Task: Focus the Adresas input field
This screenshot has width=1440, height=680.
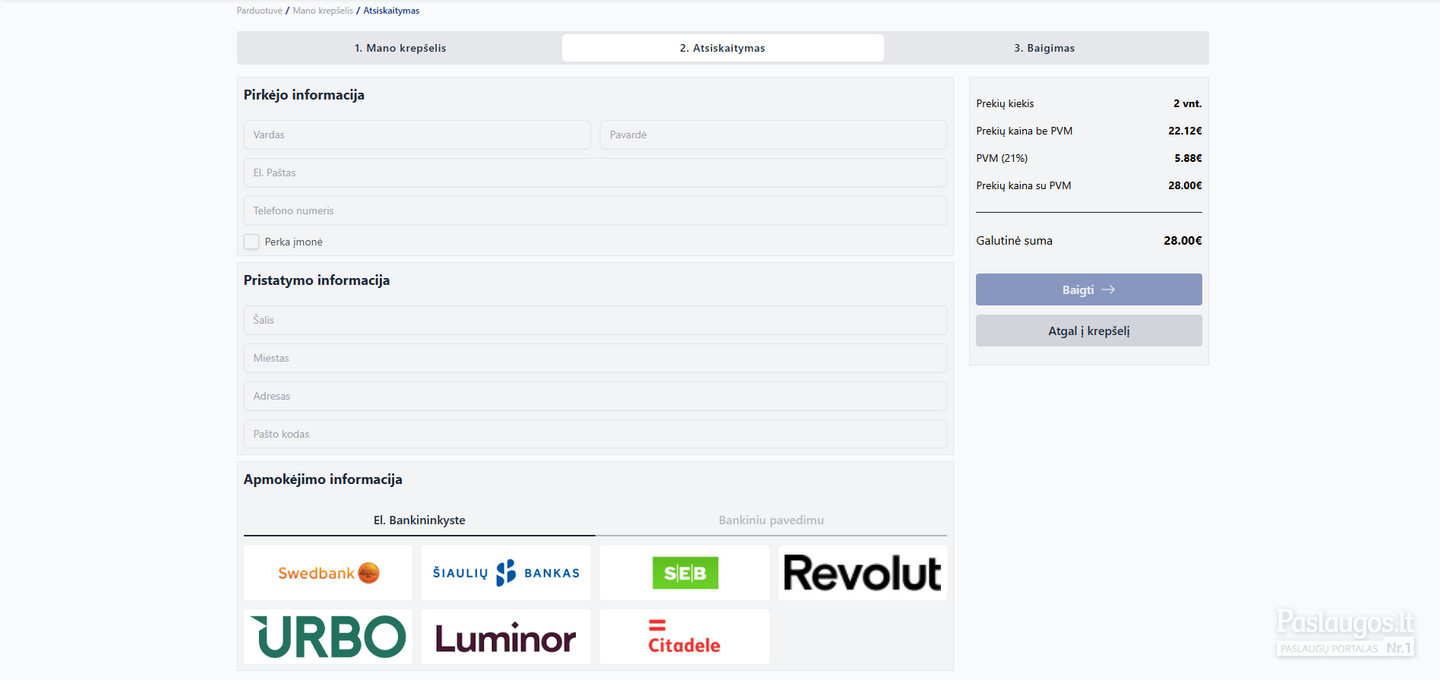Action: coord(595,396)
